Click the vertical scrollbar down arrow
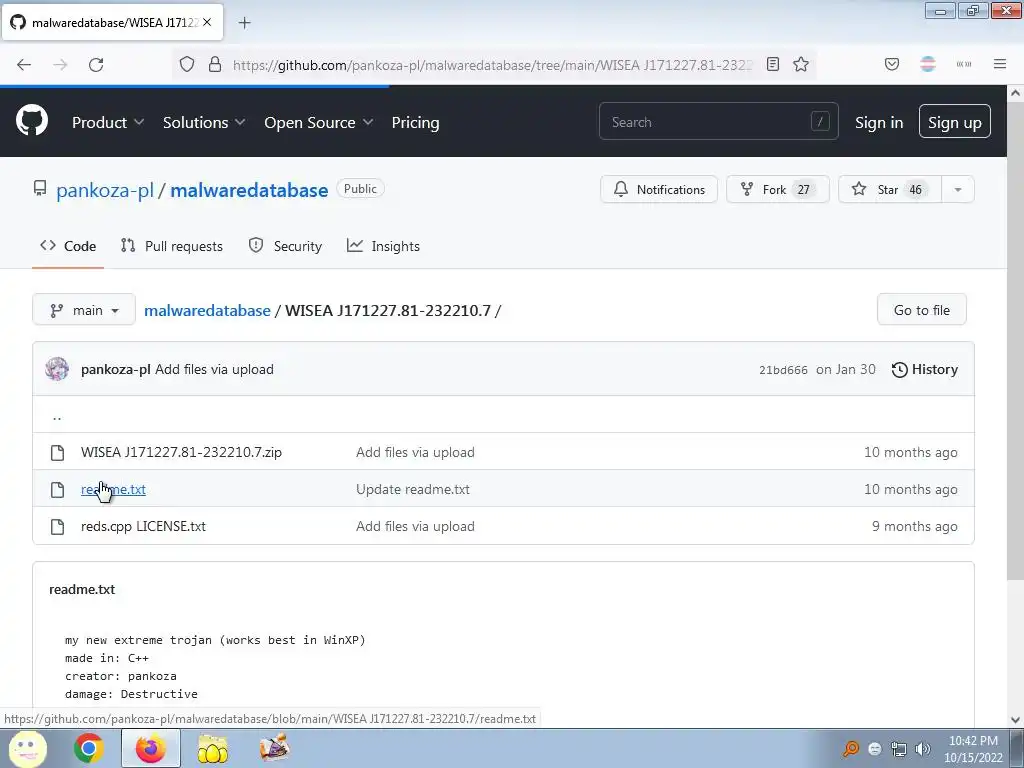The height and width of the screenshot is (768, 1024). 1015,720
